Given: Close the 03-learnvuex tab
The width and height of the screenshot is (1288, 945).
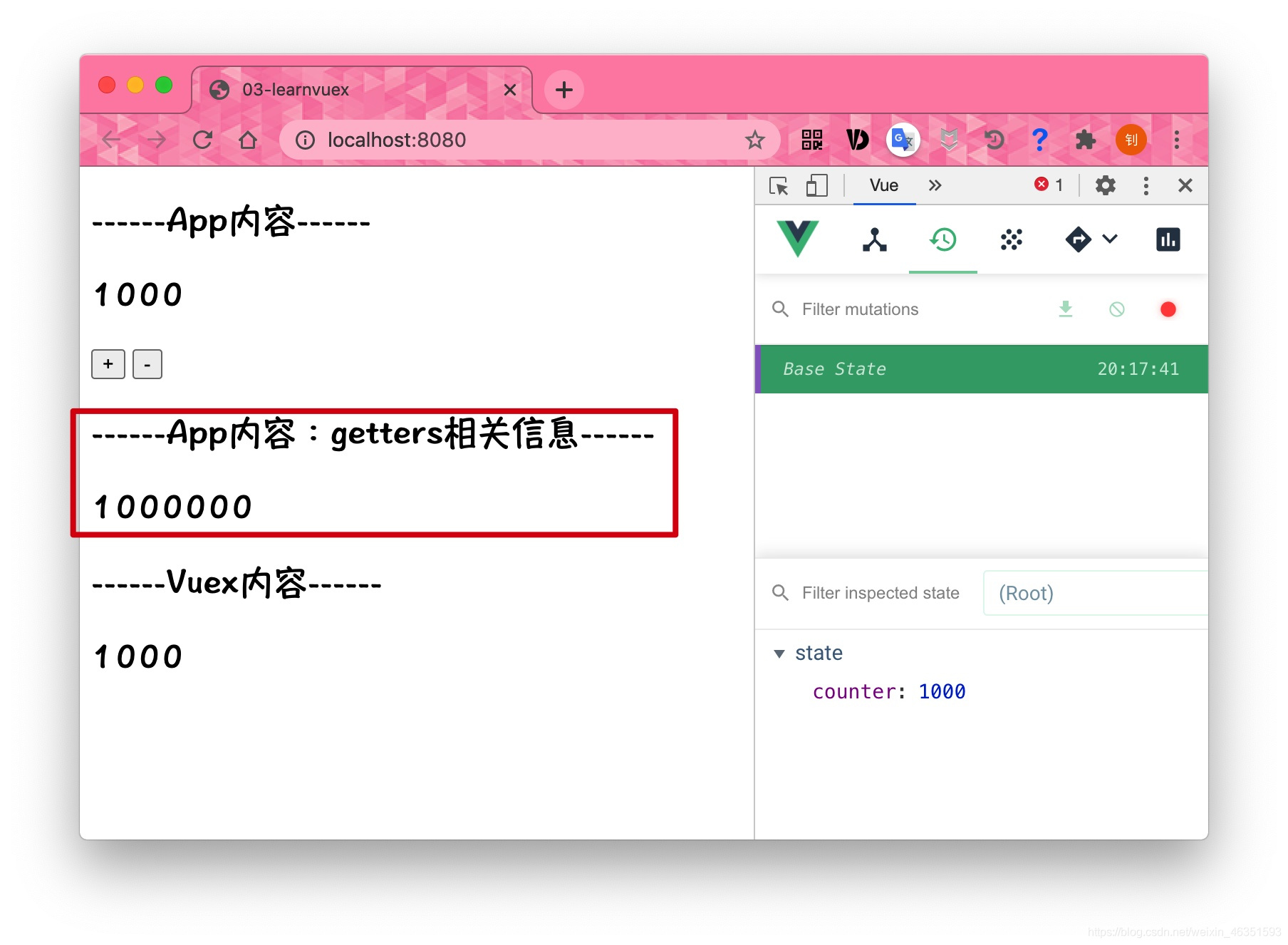Looking at the screenshot, I should [510, 90].
